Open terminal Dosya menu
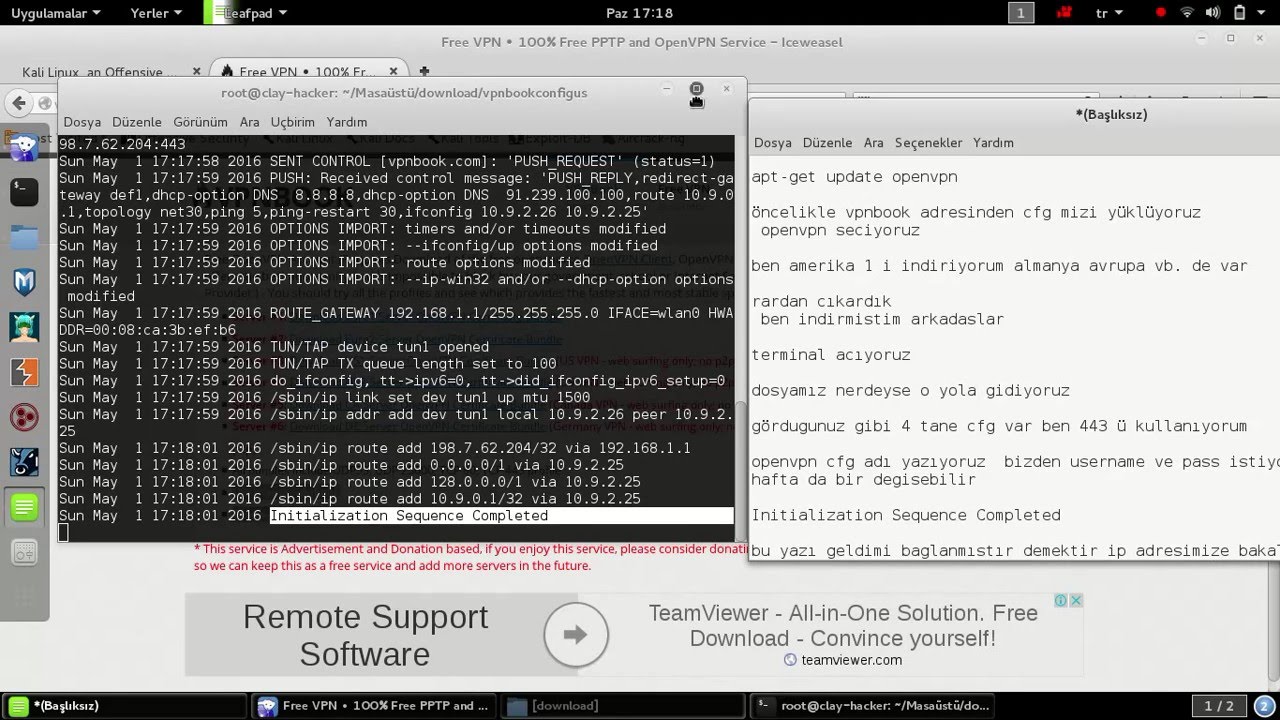 (82, 122)
